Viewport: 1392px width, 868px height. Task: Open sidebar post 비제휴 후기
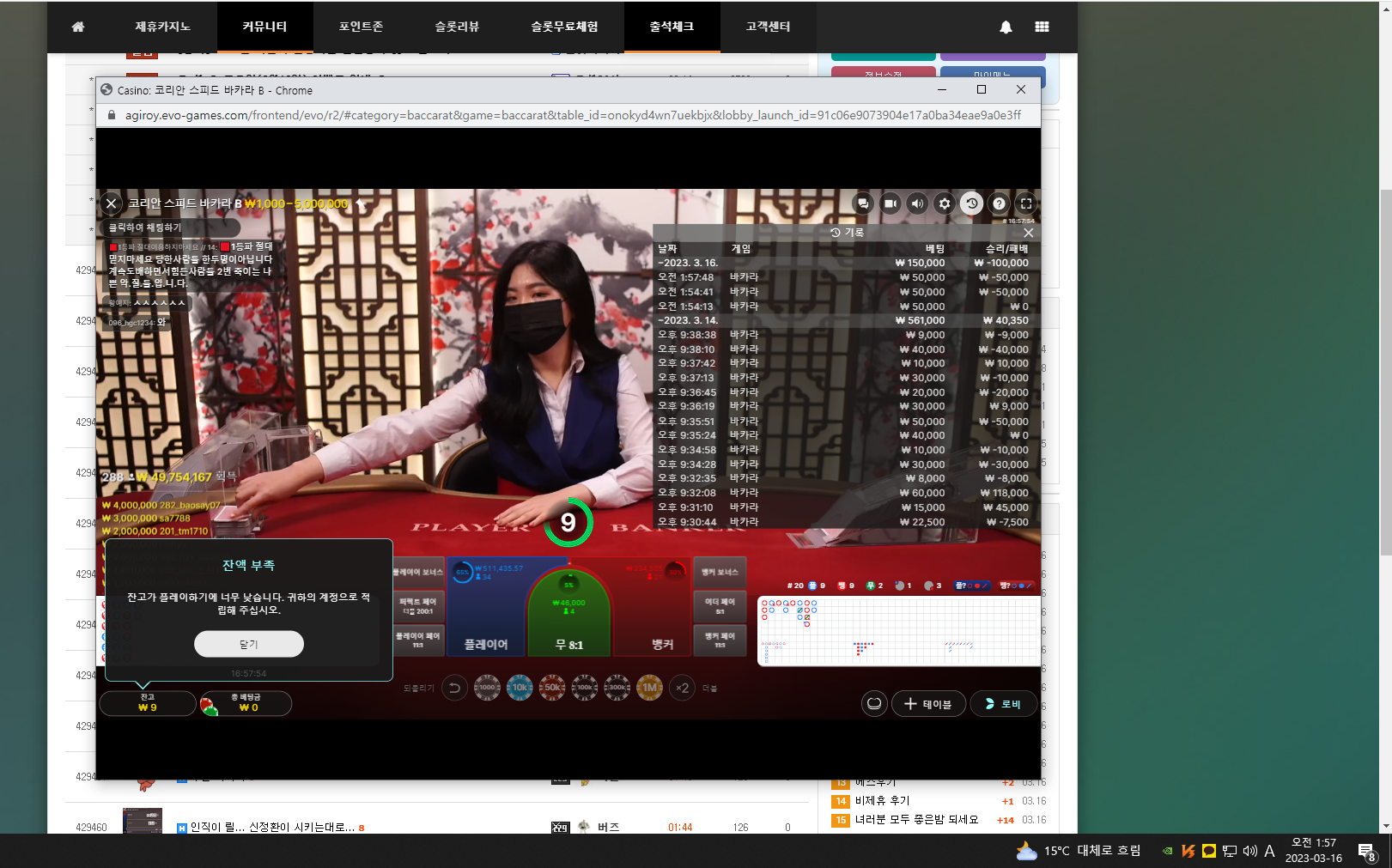click(x=882, y=801)
